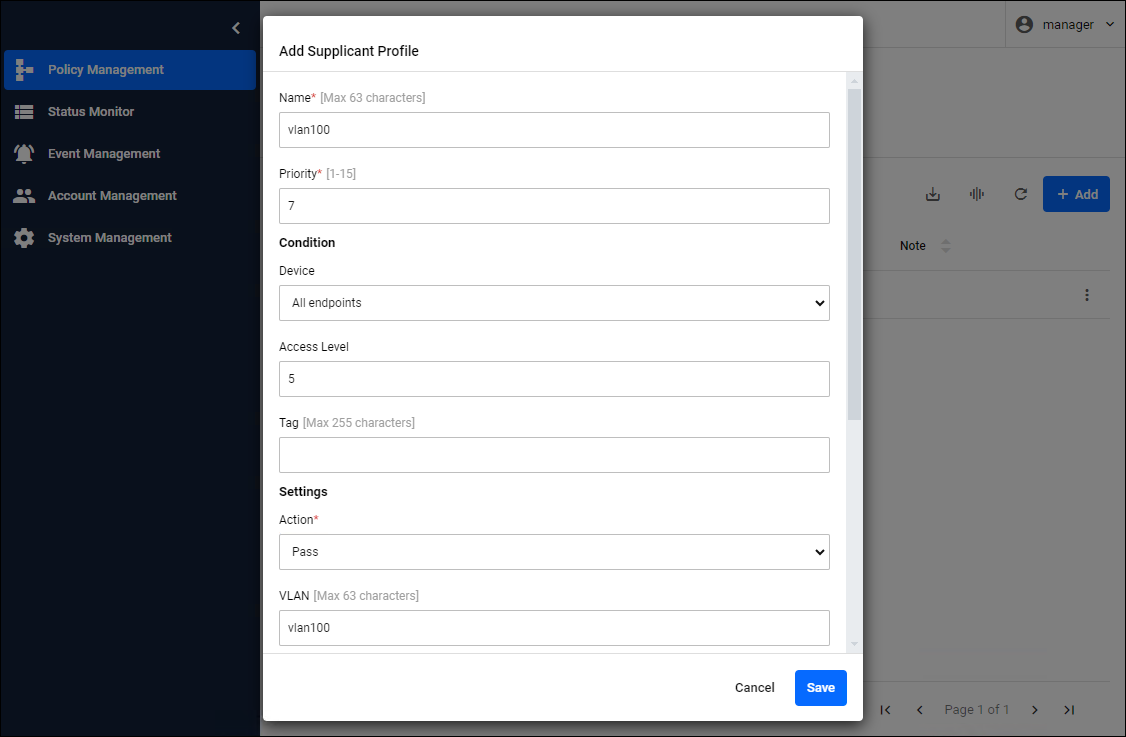The width and height of the screenshot is (1126, 737).
Task: Open Status Monitor in the sidebar
Action: [91, 112]
